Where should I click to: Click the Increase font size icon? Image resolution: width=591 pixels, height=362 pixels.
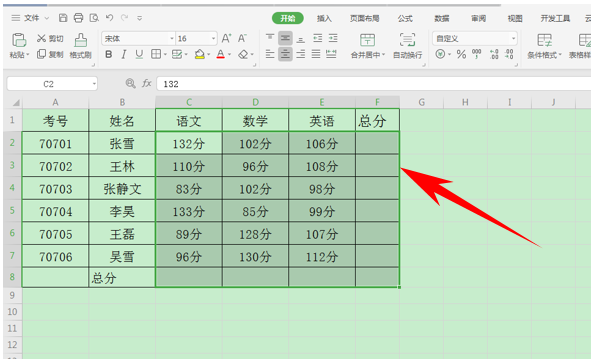[226, 38]
